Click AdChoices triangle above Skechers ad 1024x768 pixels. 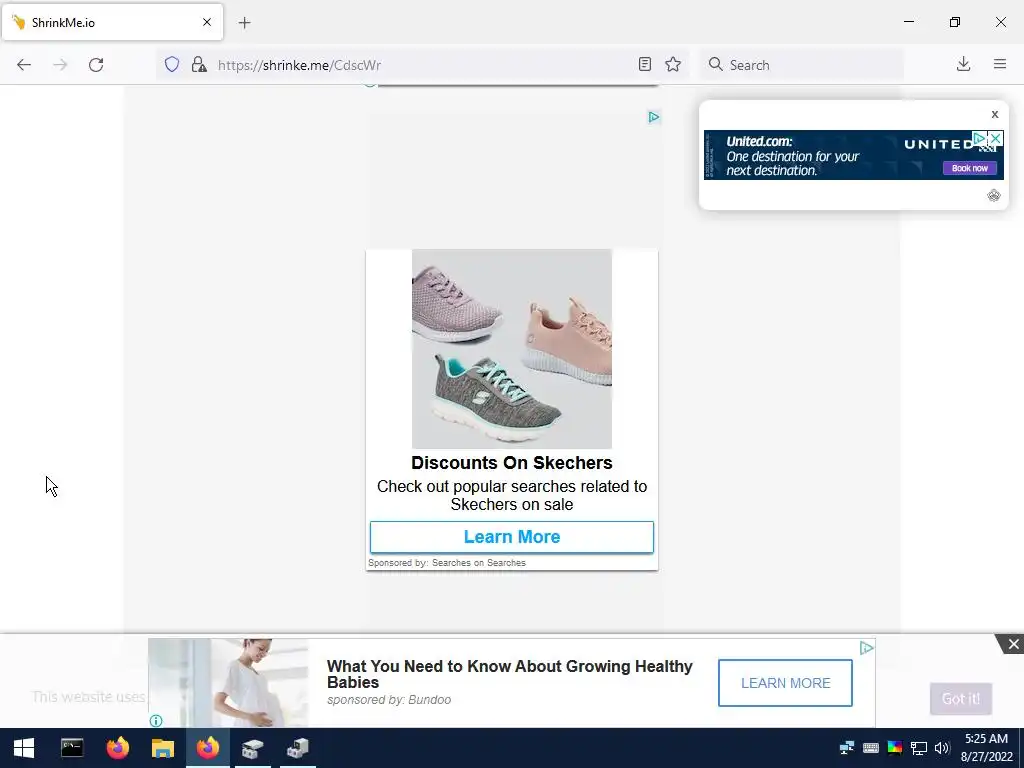[654, 117]
